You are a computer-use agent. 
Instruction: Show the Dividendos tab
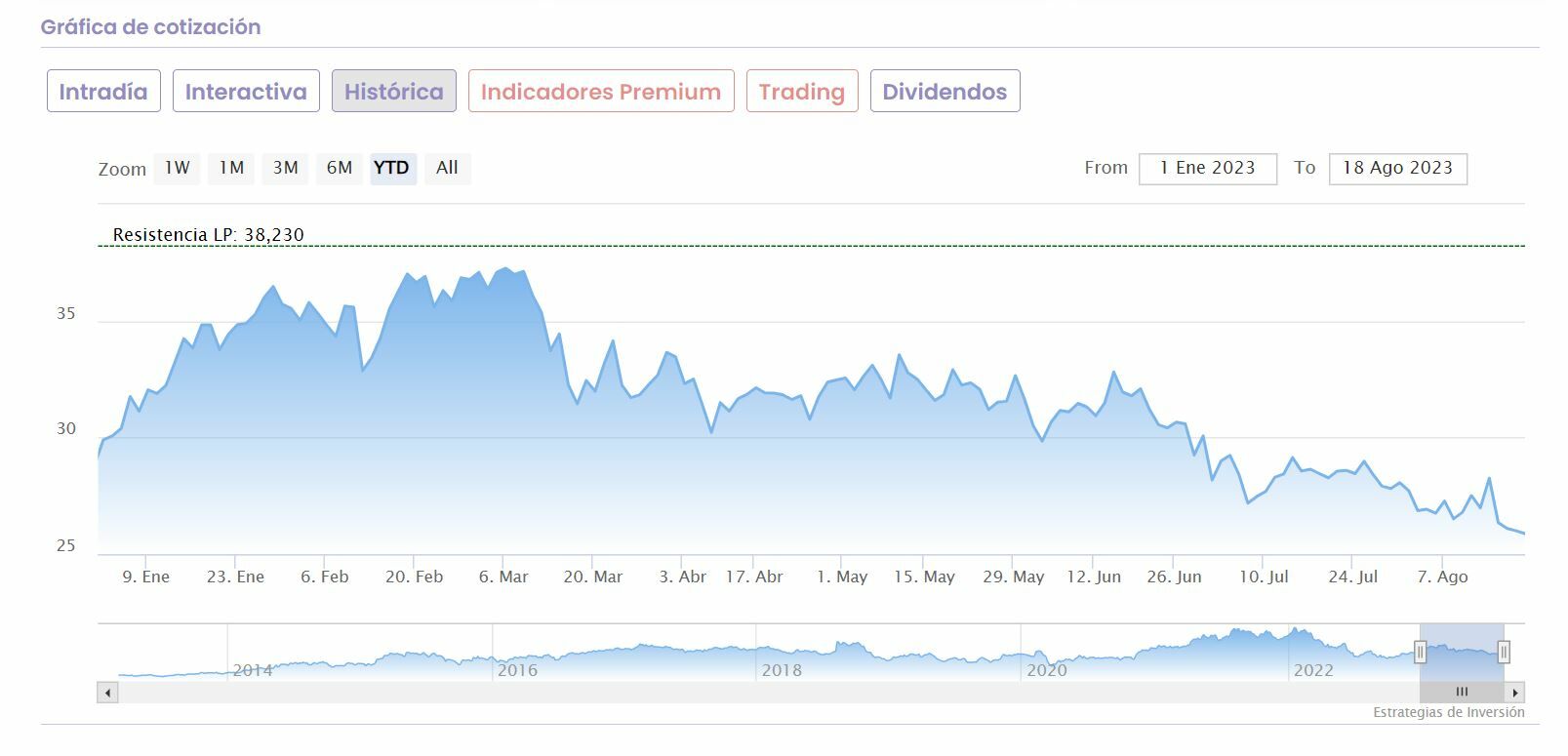point(945,92)
